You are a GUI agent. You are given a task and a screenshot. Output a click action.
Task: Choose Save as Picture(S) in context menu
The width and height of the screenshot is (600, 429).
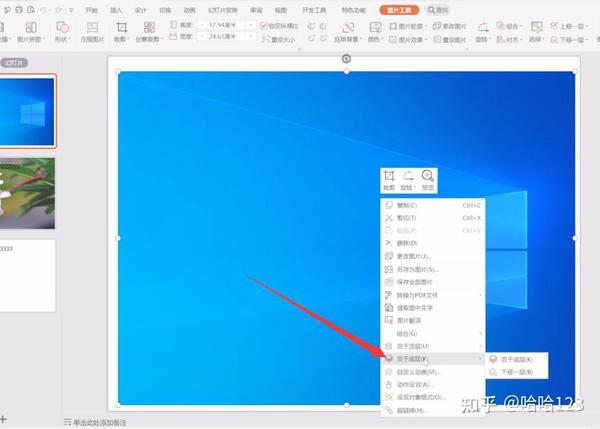[433, 269]
